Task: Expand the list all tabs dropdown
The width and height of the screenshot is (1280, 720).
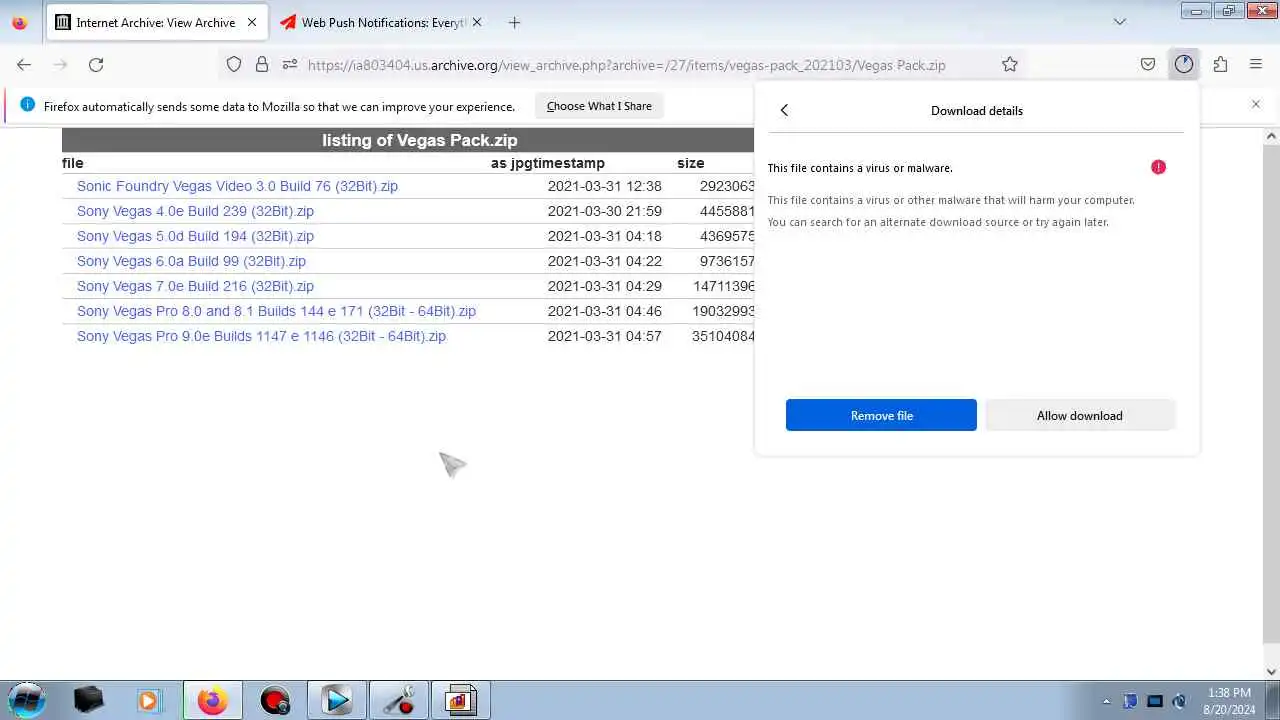Action: point(1120,22)
